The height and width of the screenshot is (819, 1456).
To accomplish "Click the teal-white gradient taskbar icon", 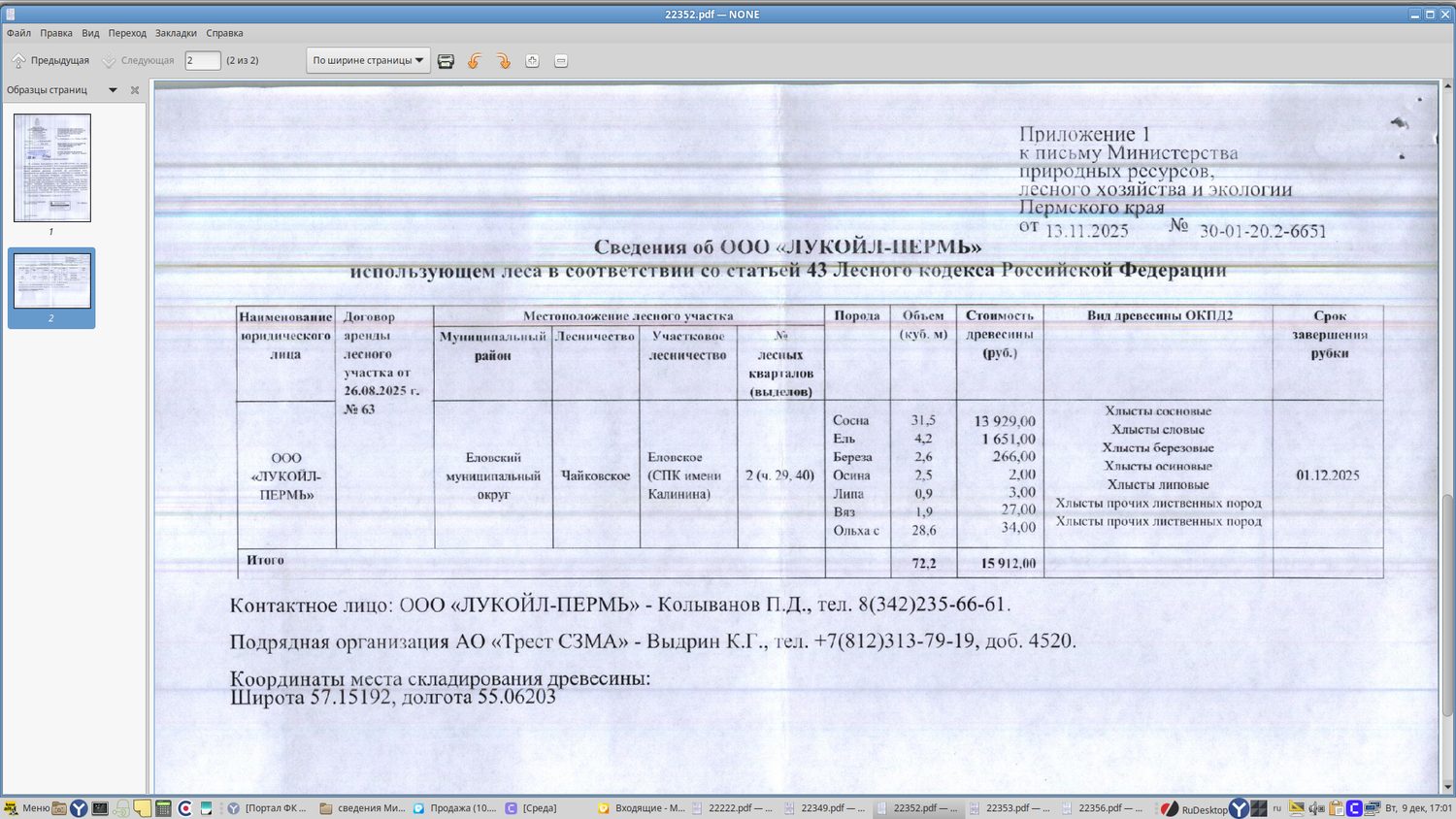I will tap(206, 808).
